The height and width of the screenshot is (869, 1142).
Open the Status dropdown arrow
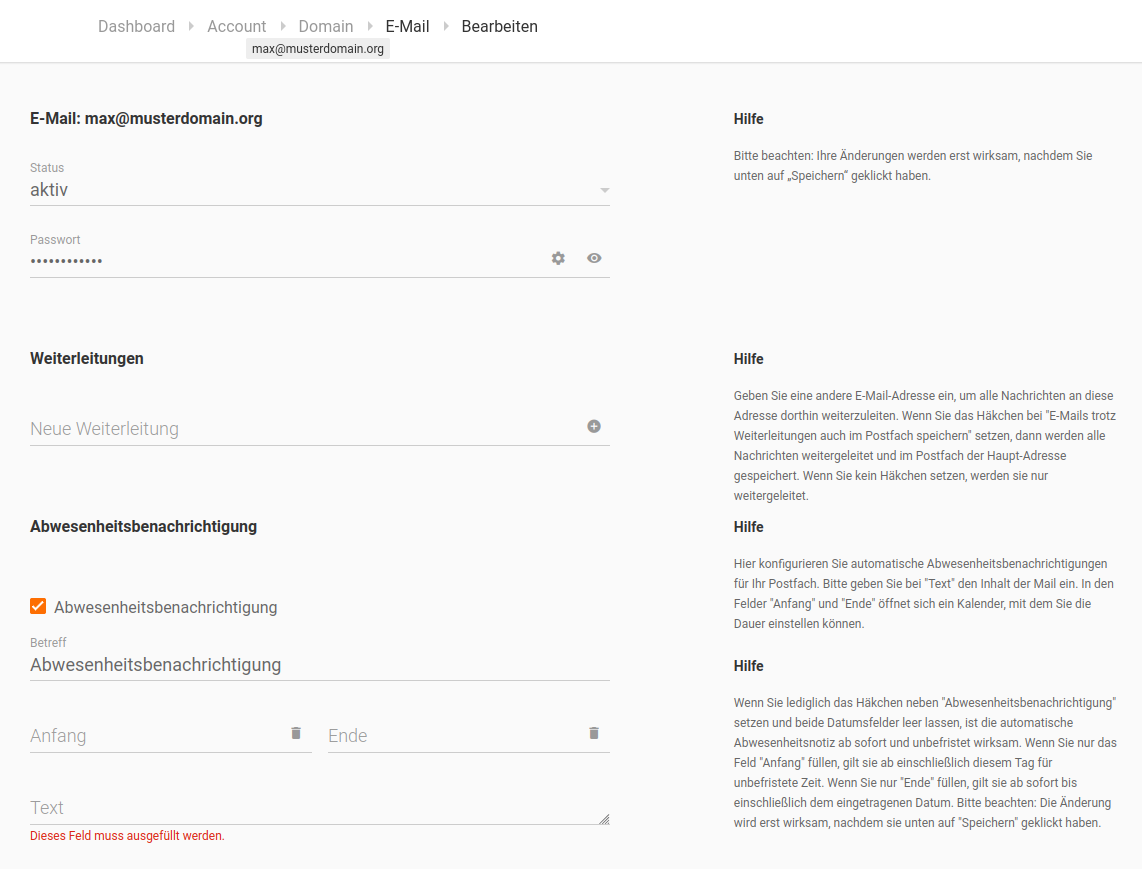click(604, 190)
